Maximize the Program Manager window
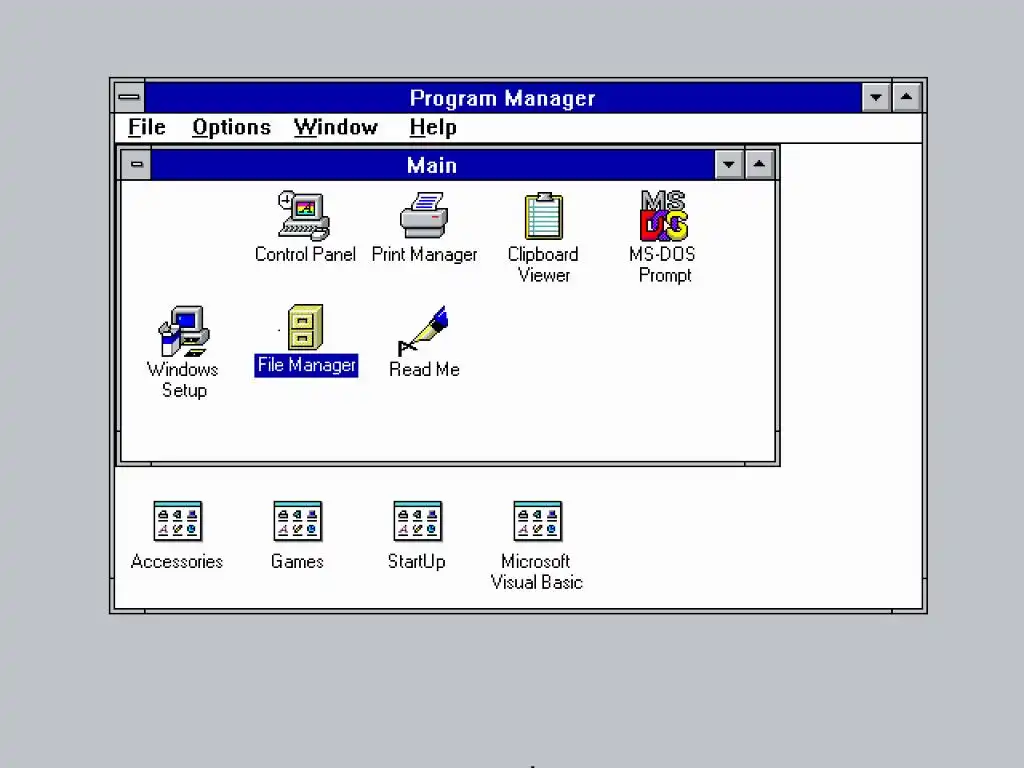1024x768 pixels. (x=906, y=97)
